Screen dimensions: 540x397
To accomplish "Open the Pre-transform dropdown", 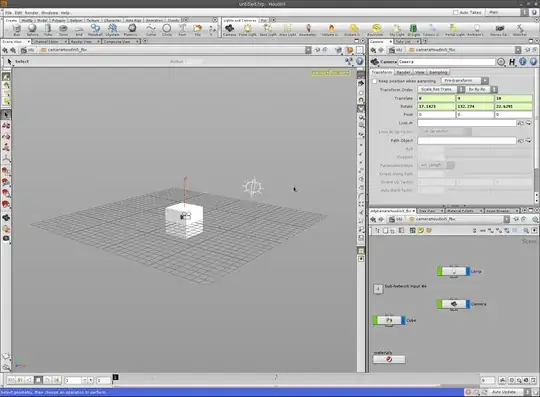I will 465,81.
